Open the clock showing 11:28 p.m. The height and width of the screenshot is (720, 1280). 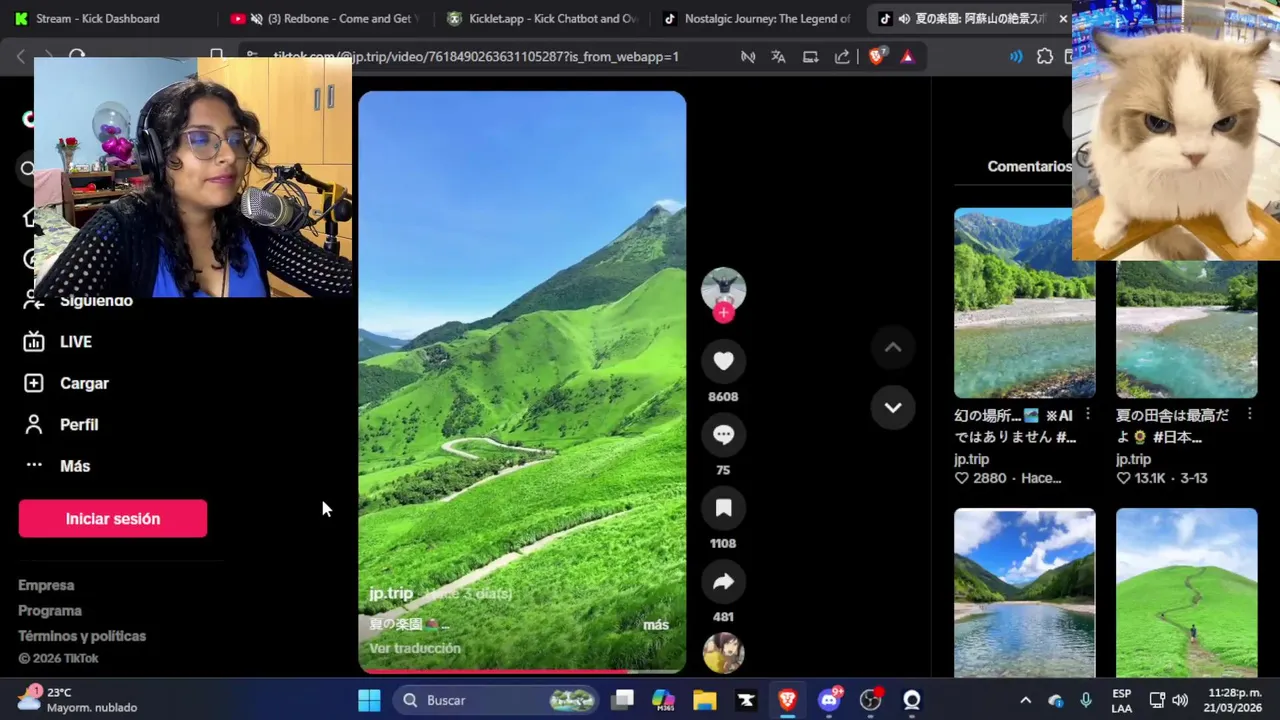pos(1234,700)
